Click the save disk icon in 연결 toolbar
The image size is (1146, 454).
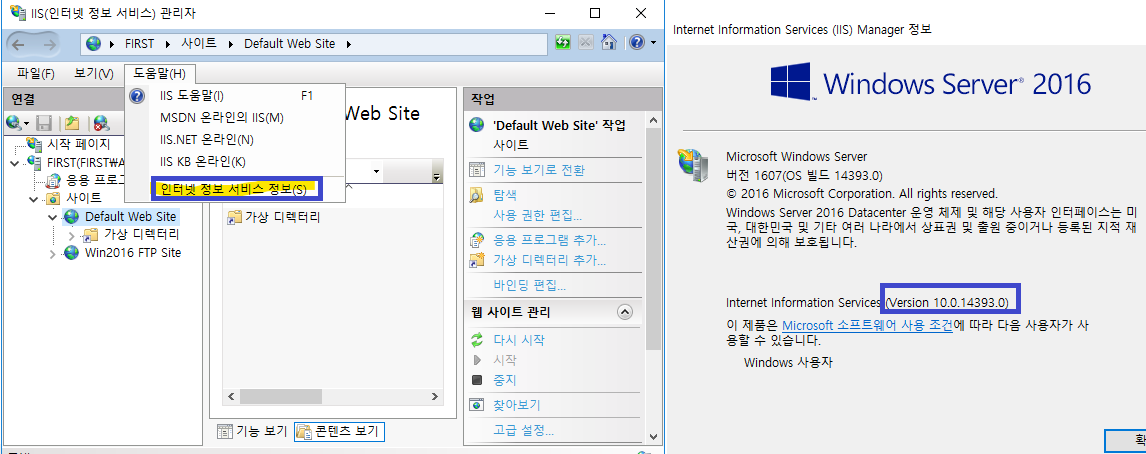click(x=44, y=123)
